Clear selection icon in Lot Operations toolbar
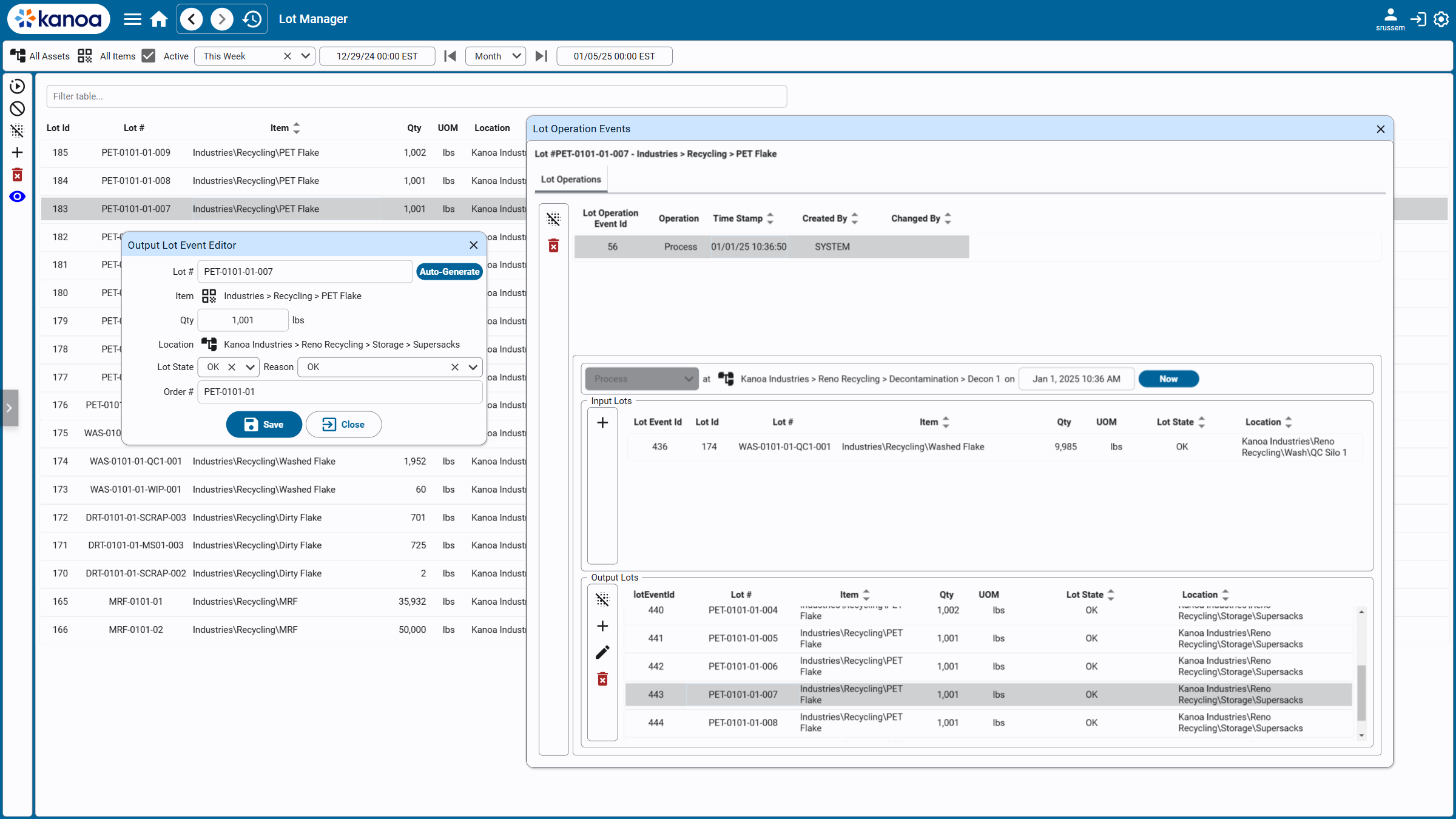Image resolution: width=1456 pixels, height=819 pixels. (553, 218)
